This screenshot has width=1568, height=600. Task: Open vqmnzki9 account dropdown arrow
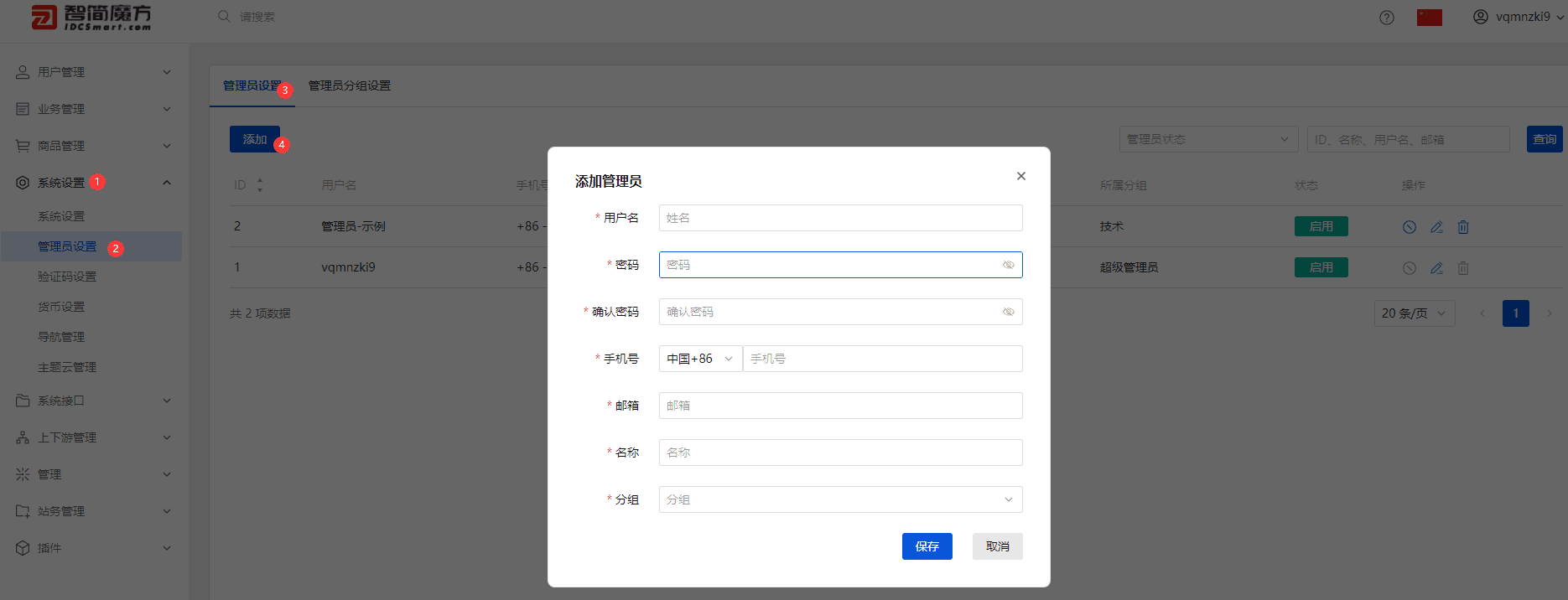tap(1560, 18)
